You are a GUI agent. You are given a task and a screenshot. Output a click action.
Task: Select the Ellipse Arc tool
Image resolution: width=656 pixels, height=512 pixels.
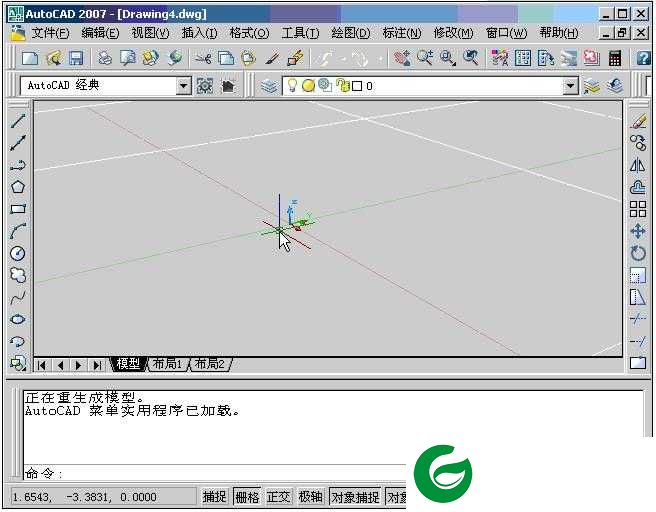pyautogui.click(x=18, y=341)
